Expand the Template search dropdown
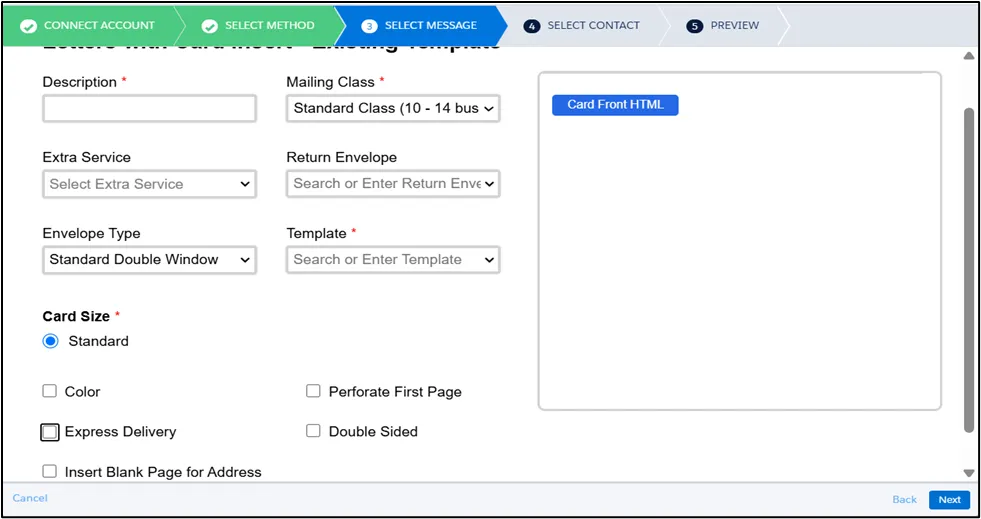Screen dimensions: 981x519 pyautogui.click(x=393, y=260)
